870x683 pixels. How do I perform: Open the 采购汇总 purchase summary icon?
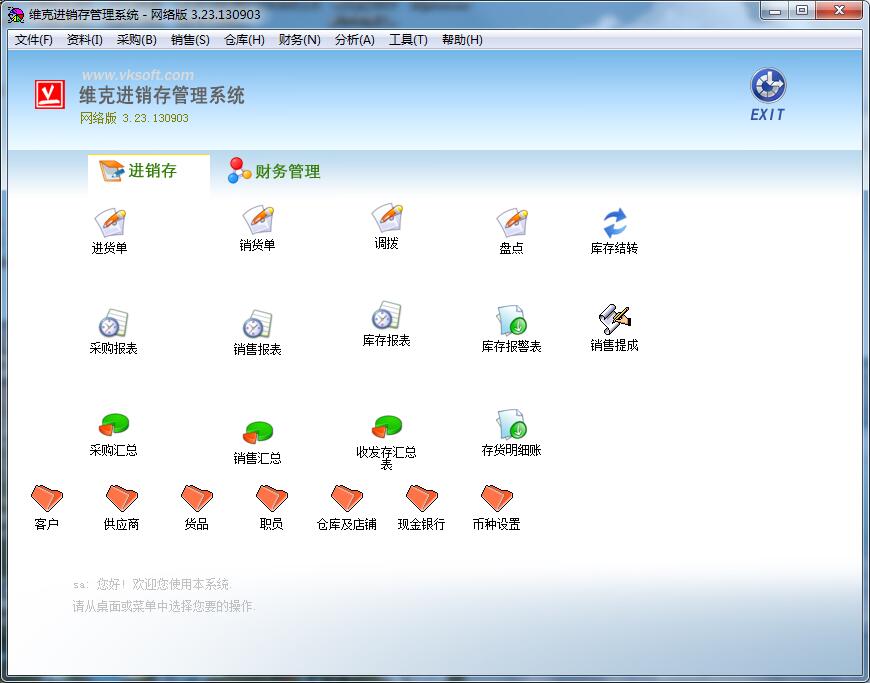(x=113, y=434)
